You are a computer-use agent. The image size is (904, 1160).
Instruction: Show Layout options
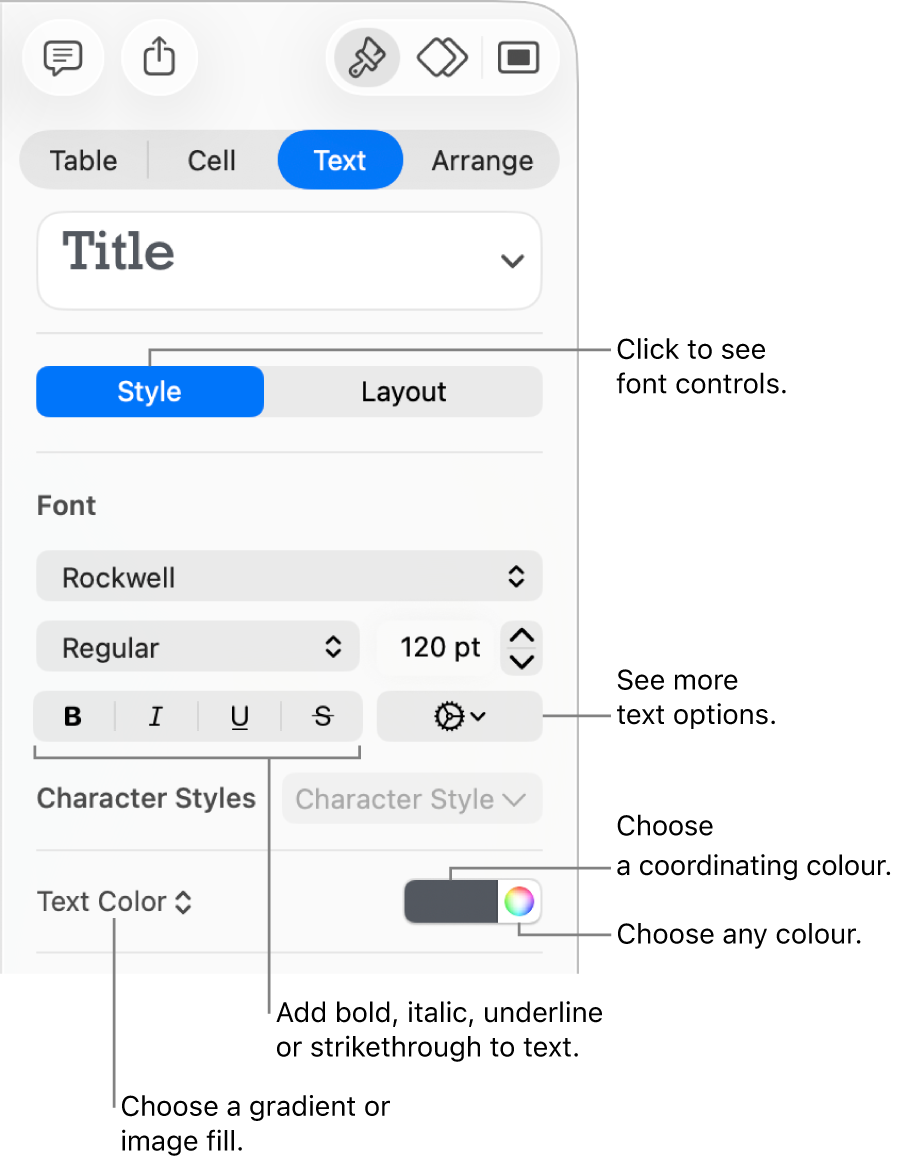tap(402, 391)
